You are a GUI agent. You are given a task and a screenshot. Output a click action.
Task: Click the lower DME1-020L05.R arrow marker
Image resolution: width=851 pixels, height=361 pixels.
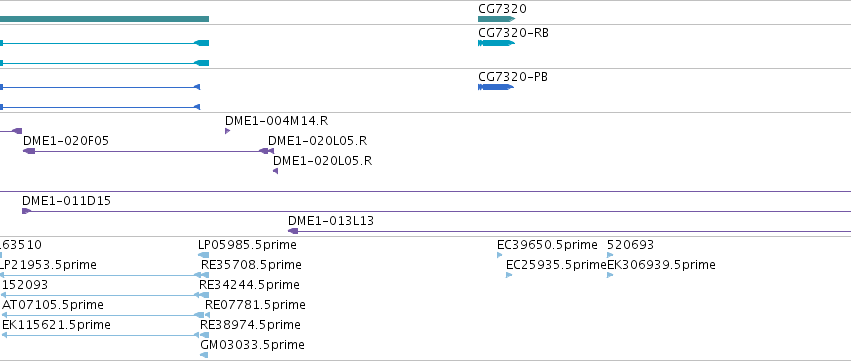pos(275,171)
